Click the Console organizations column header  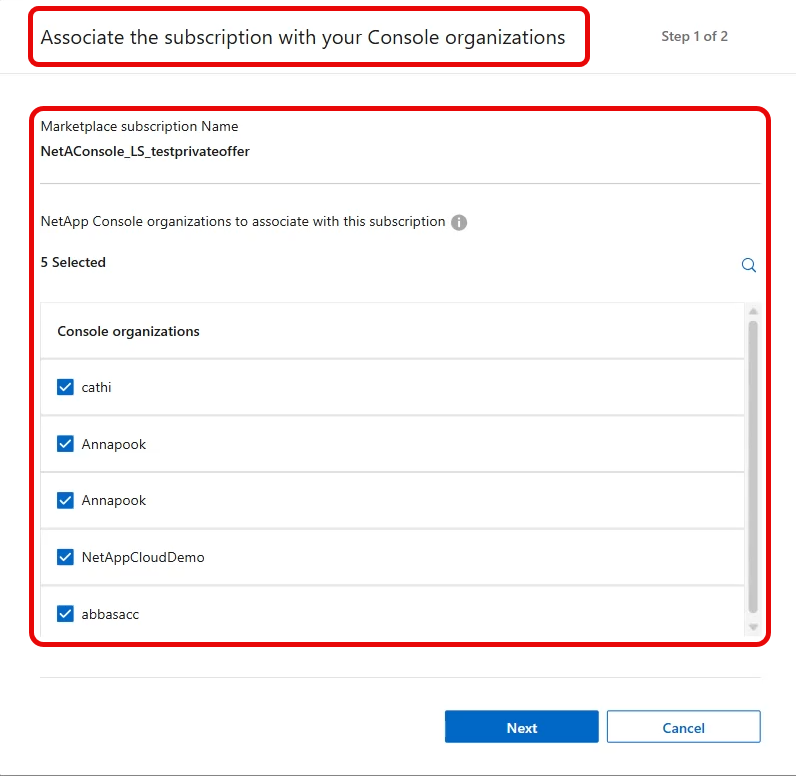(128, 331)
